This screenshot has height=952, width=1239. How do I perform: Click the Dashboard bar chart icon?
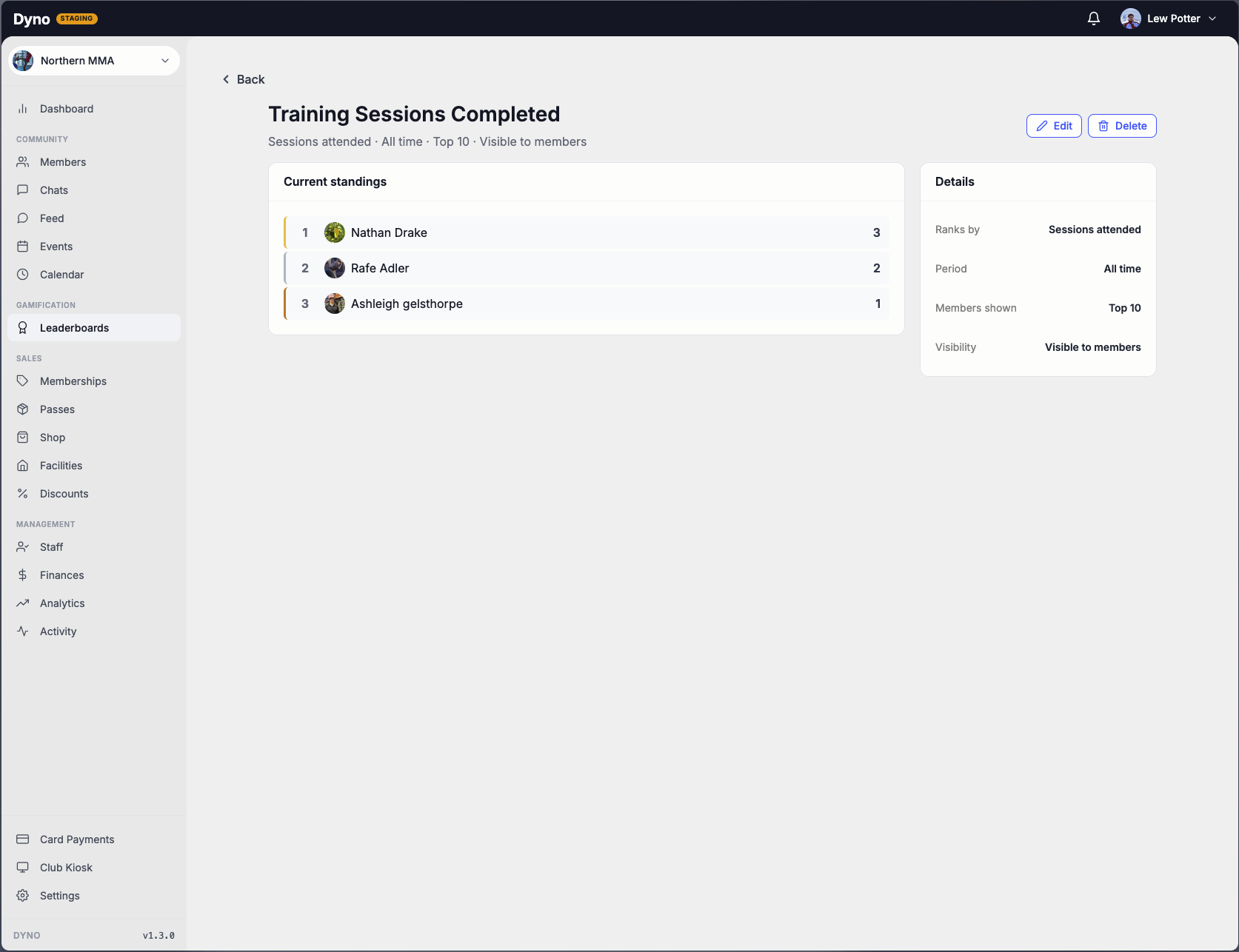tap(23, 109)
